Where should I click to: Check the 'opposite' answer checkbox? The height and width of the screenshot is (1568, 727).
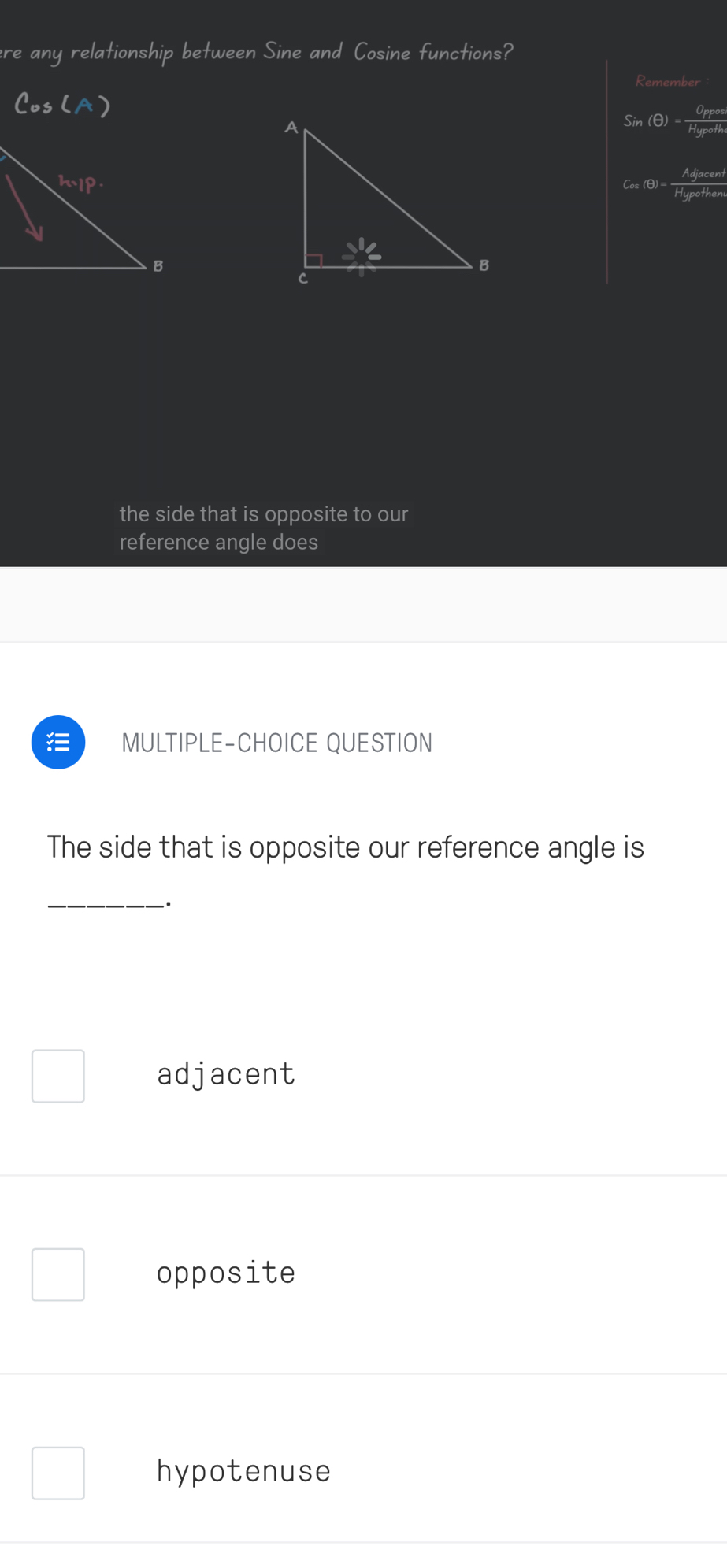(x=58, y=1274)
